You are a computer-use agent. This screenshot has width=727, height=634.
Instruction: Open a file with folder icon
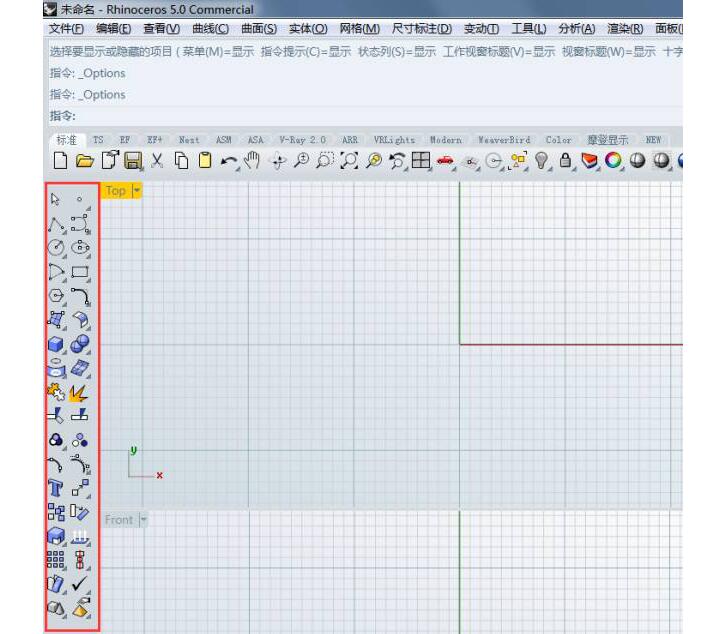[x=85, y=161]
